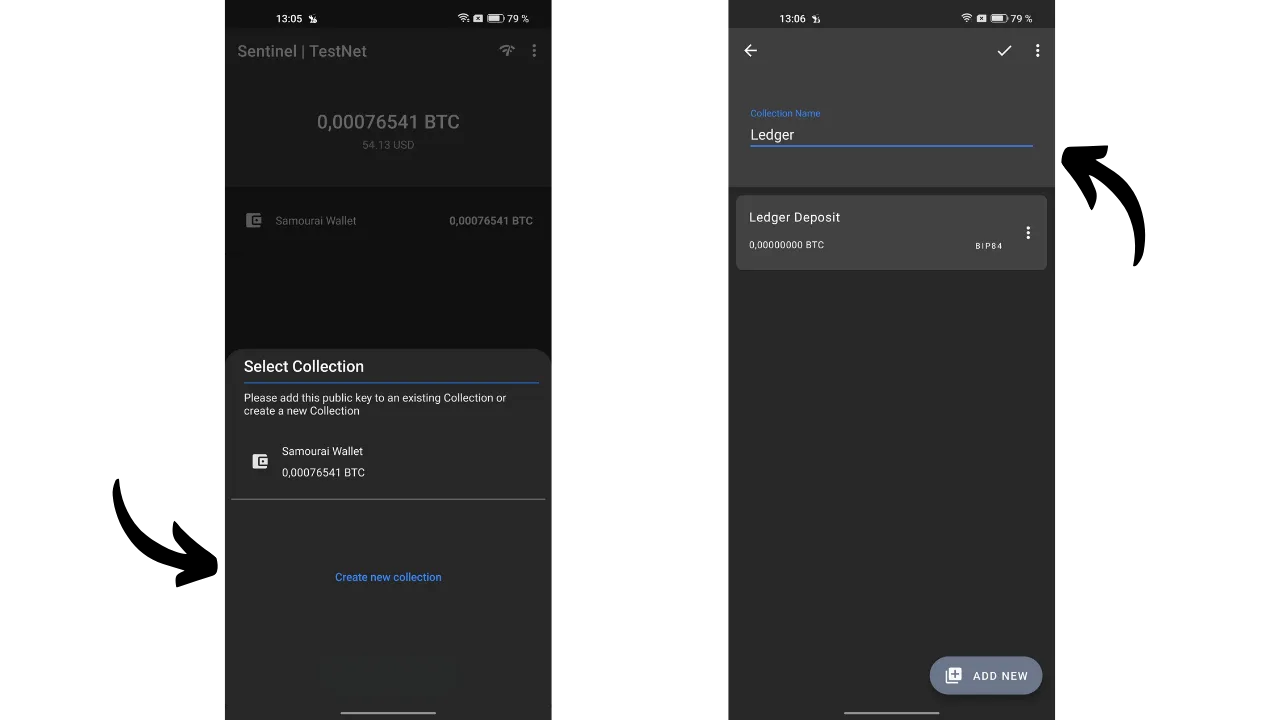Open the Ledger Deposit card's three-dot menu
This screenshot has width=1280, height=720.
click(x=1027, y=233)
